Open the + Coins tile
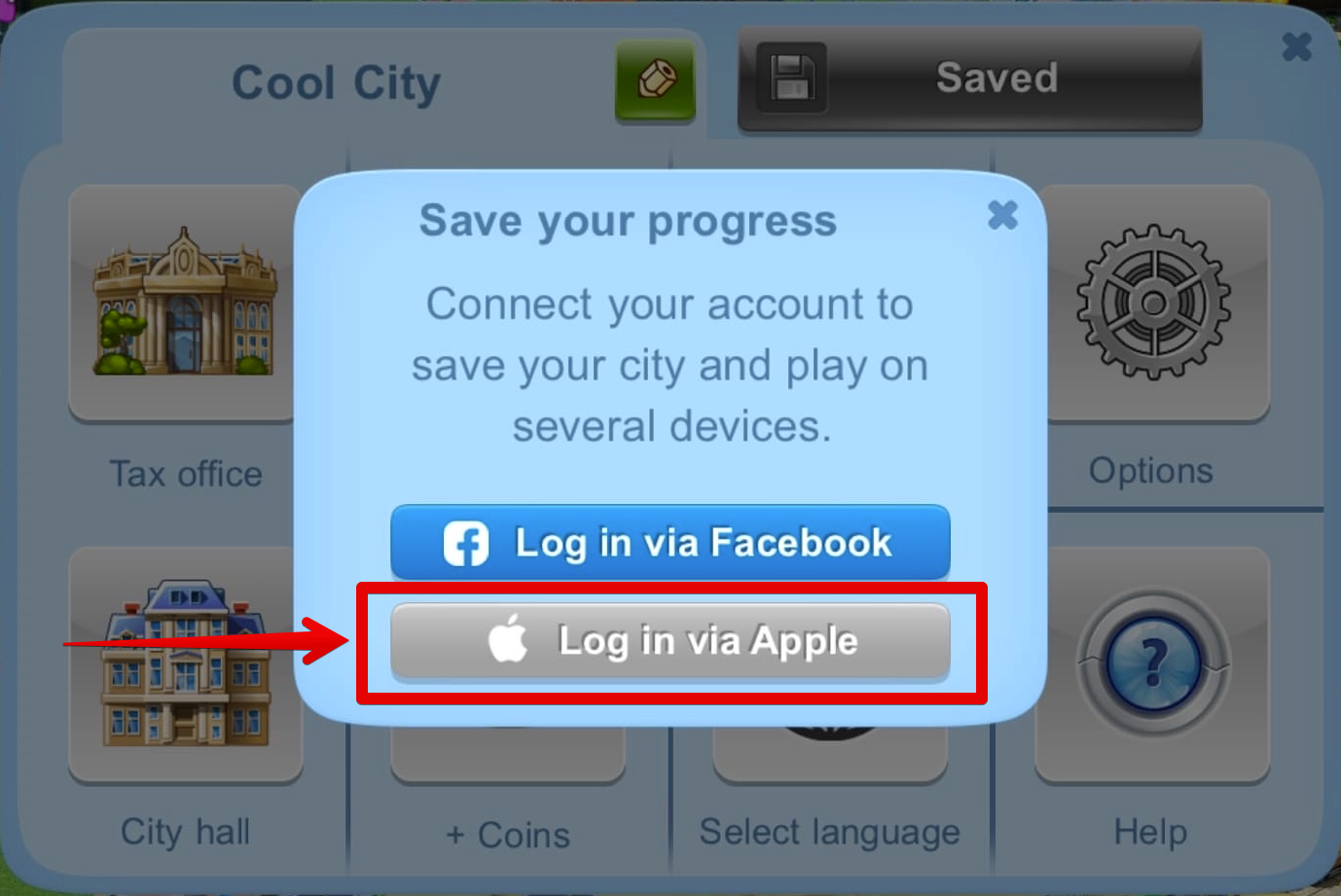This screenshot has height=896, width=1341. tap(508, 835)
